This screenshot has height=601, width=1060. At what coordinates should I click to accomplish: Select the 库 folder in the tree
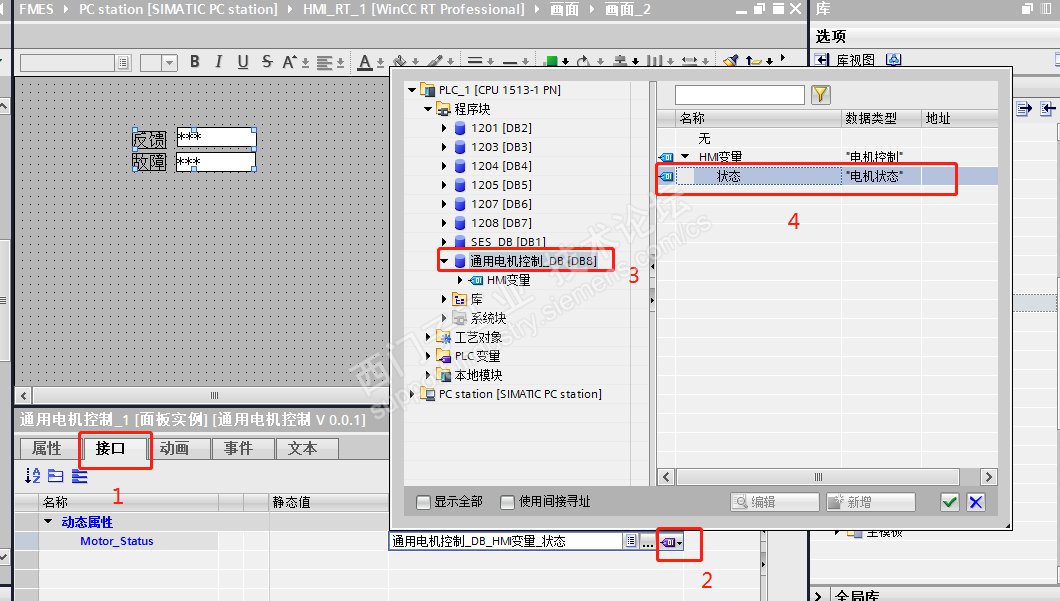click(476, 299)
